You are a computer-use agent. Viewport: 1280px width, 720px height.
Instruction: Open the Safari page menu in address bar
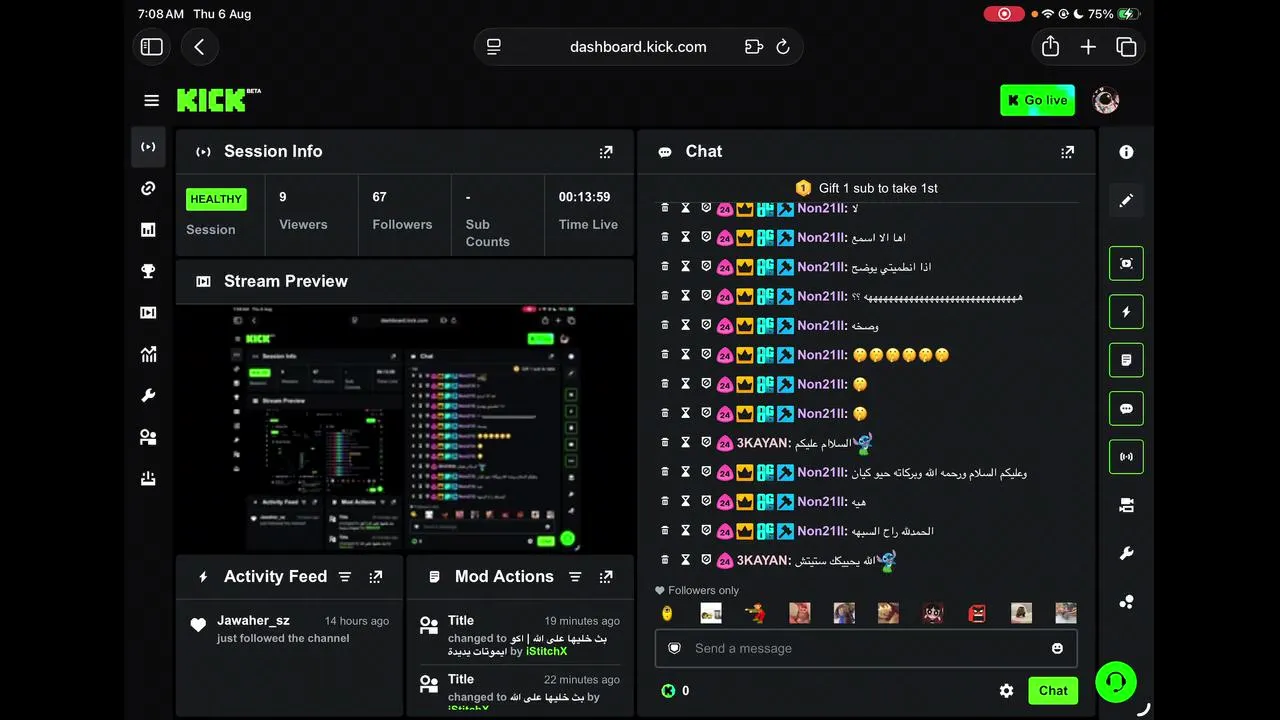point(493,47)
